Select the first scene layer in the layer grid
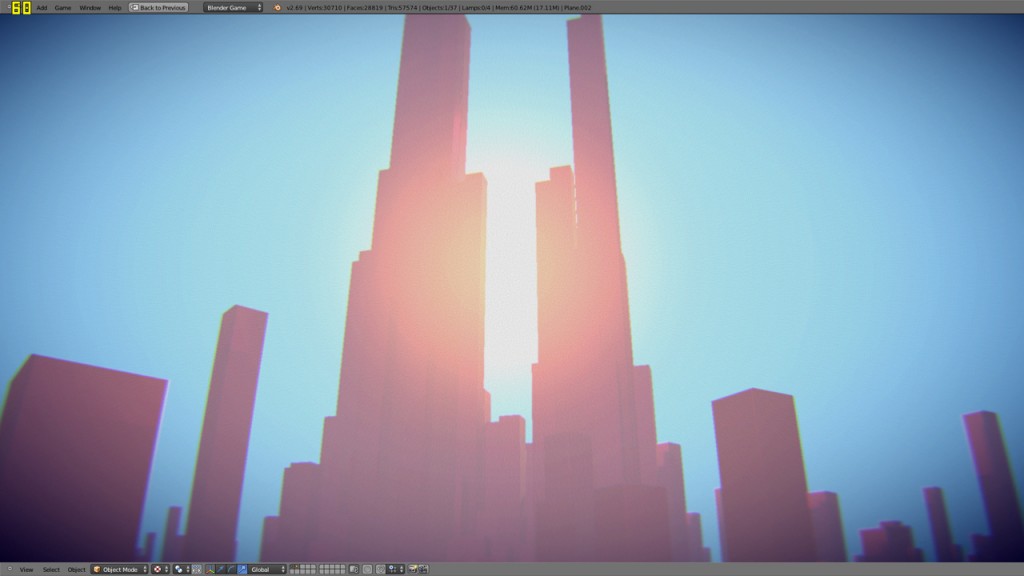Viewport: 1024px width, 576px height. point(293,568)
